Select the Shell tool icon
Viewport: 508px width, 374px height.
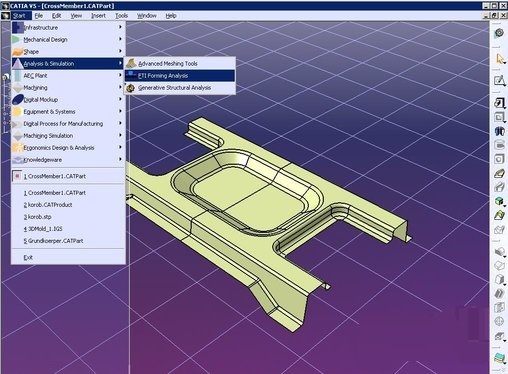pos(499,293)
